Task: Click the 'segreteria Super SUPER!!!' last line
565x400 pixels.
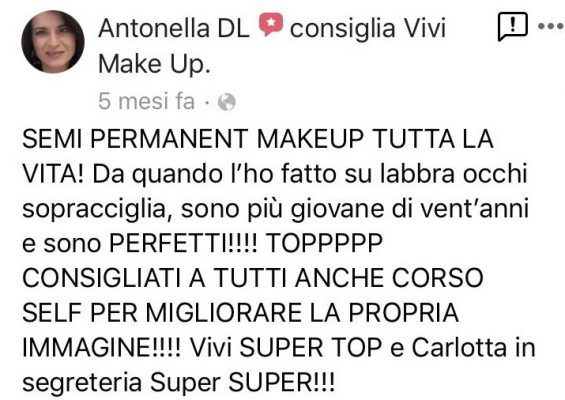Action: pos(179,383)
